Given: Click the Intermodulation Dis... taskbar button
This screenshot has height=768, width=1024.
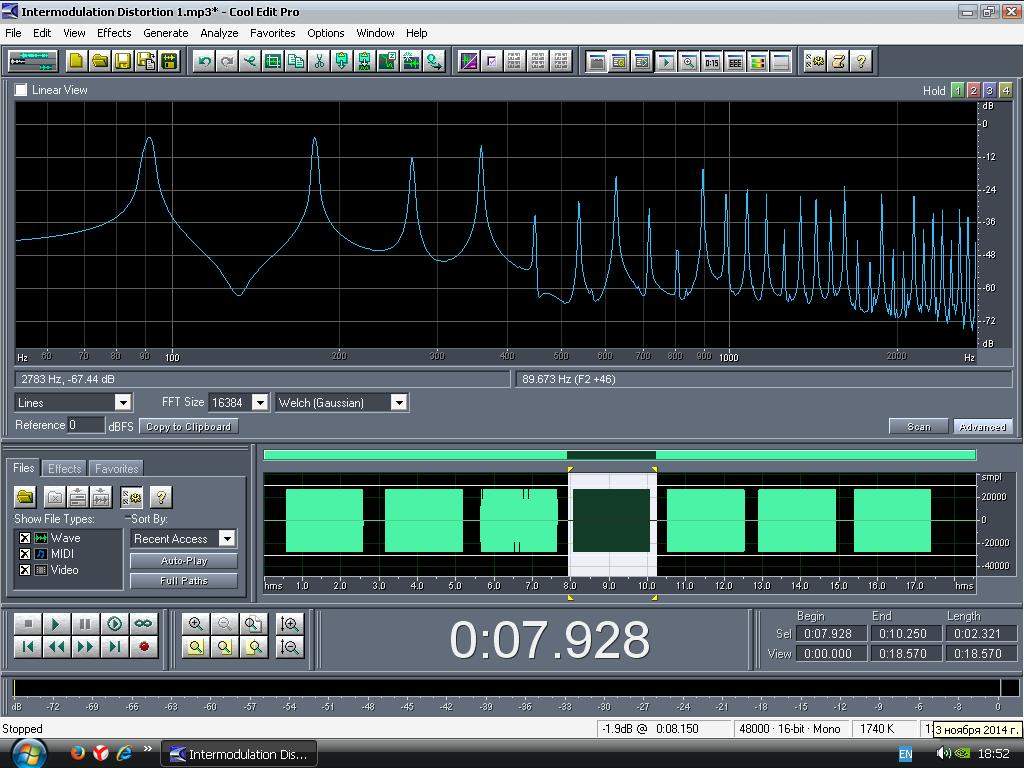Looking at the screenshot, I should (x=238, y=754).
